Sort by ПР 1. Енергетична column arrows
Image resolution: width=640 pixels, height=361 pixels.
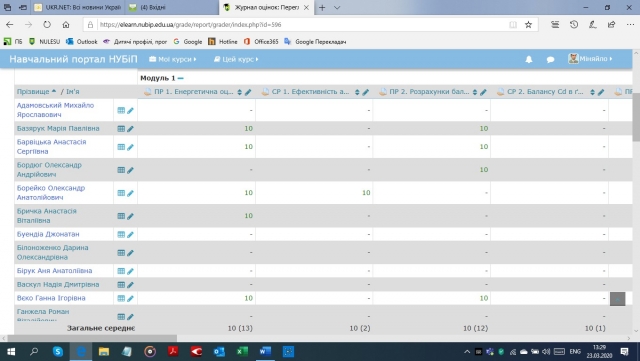coord(240,92)
